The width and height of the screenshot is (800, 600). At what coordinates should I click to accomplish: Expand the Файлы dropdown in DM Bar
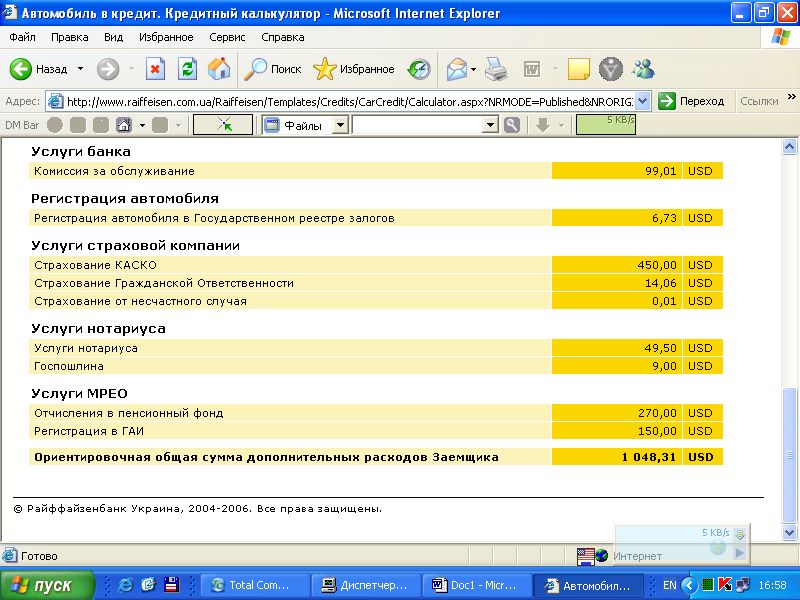[x=340, y=125]
